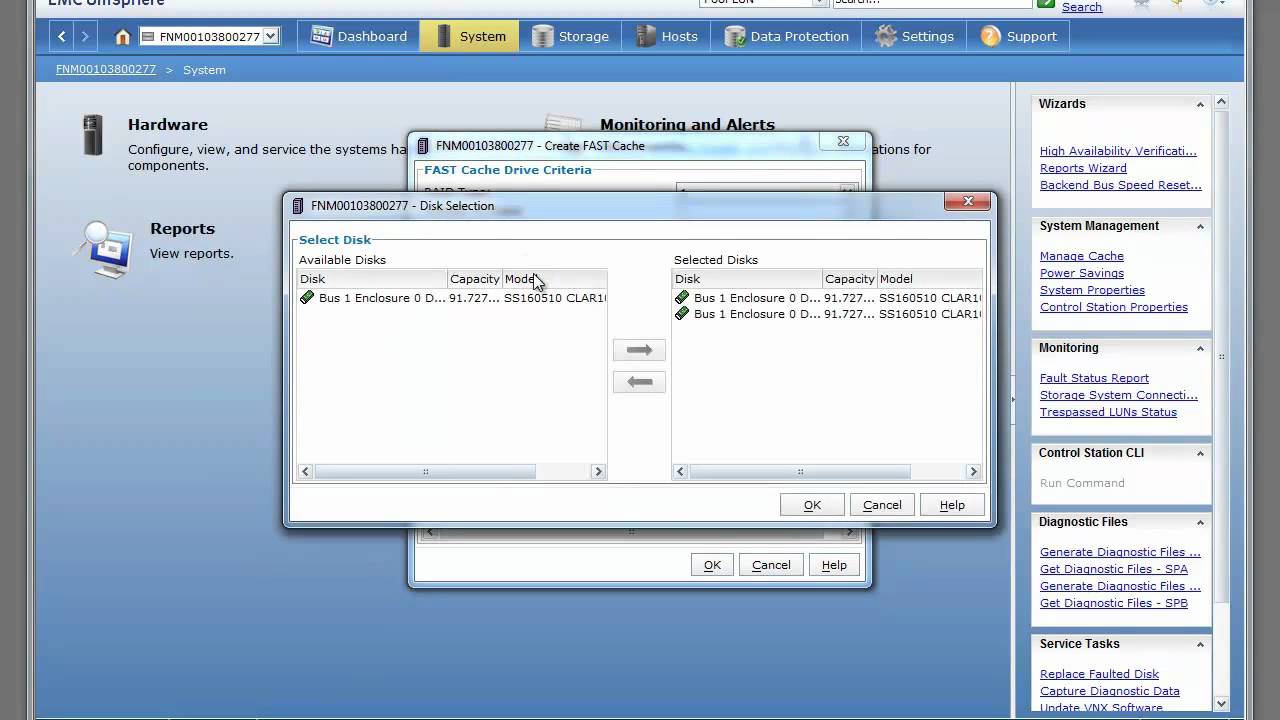This screenshot has height=720, width=1280.
Task: Close the Disk Selection dialog
Action: pyautogui.click(x=967, y=202)
